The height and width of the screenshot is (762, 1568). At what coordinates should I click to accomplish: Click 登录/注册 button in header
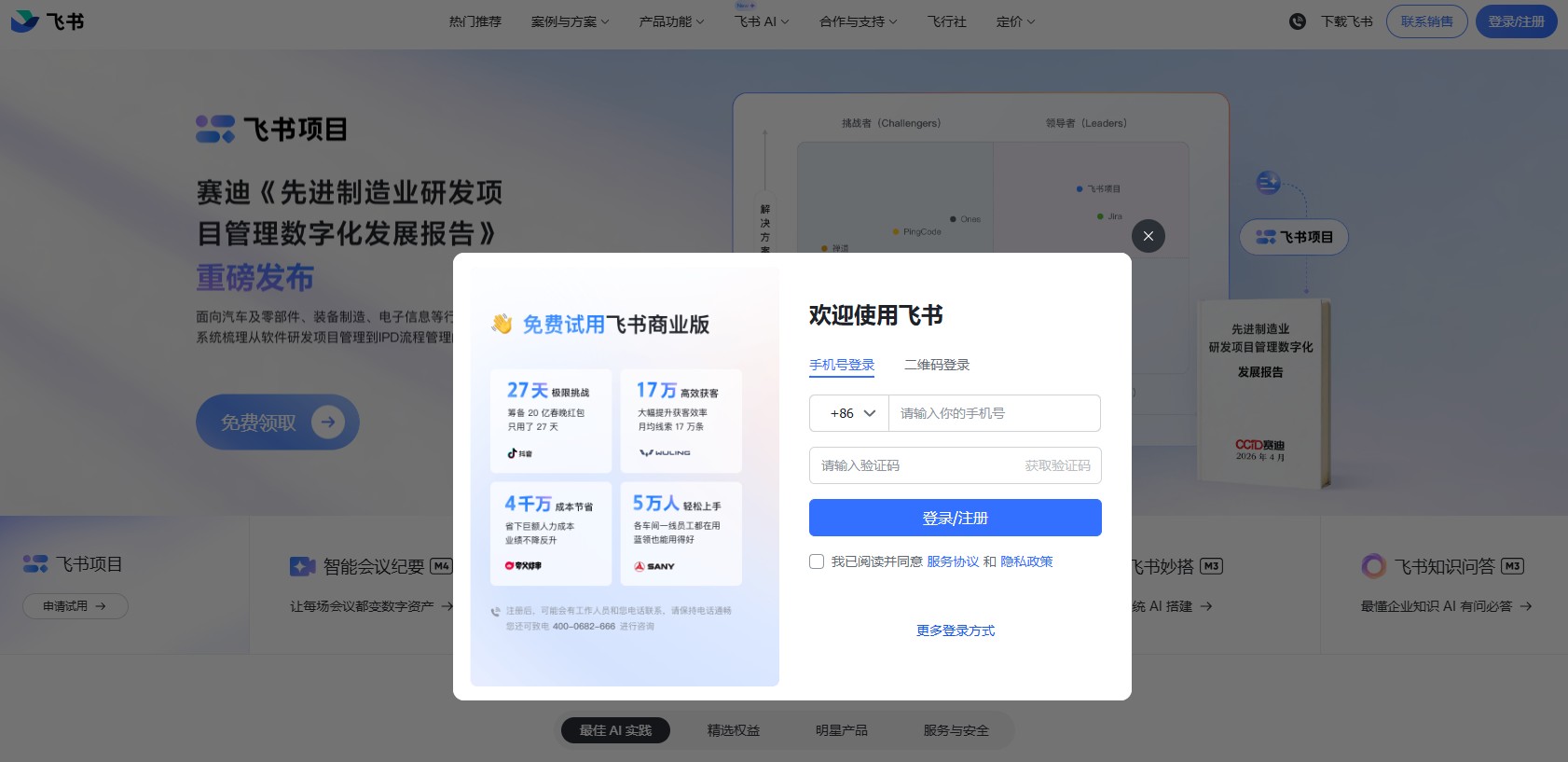tap(1517, 21)
